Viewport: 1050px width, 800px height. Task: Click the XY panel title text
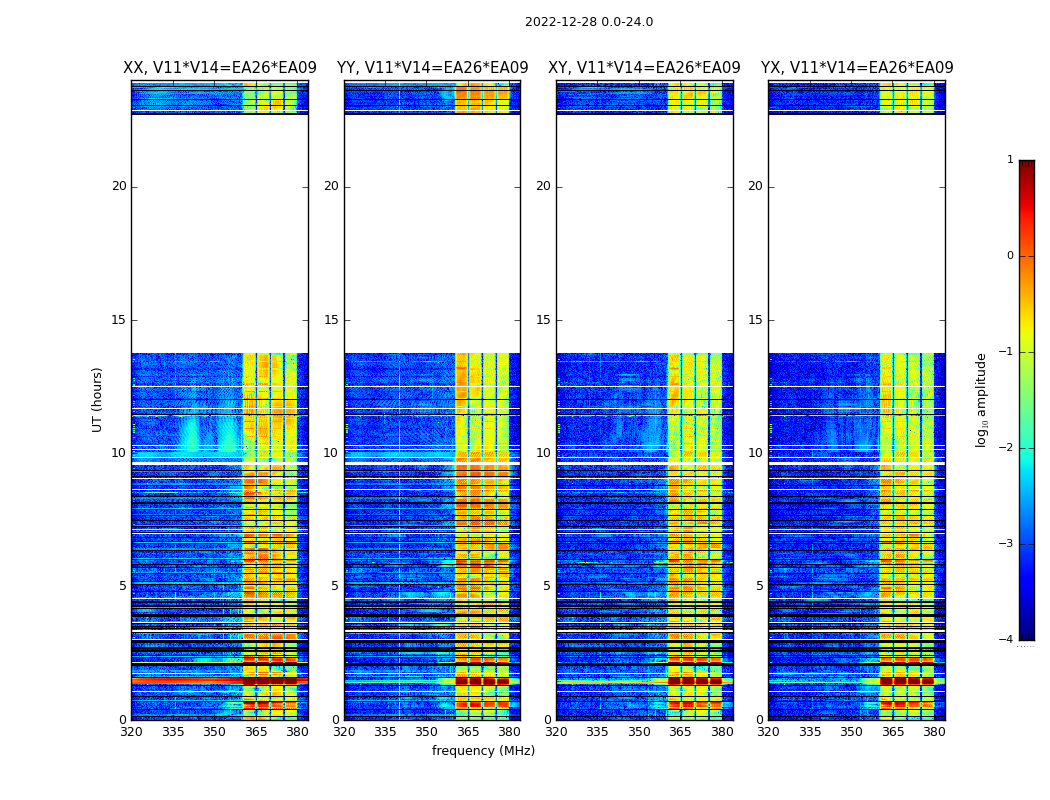click(x=644, y=68)
